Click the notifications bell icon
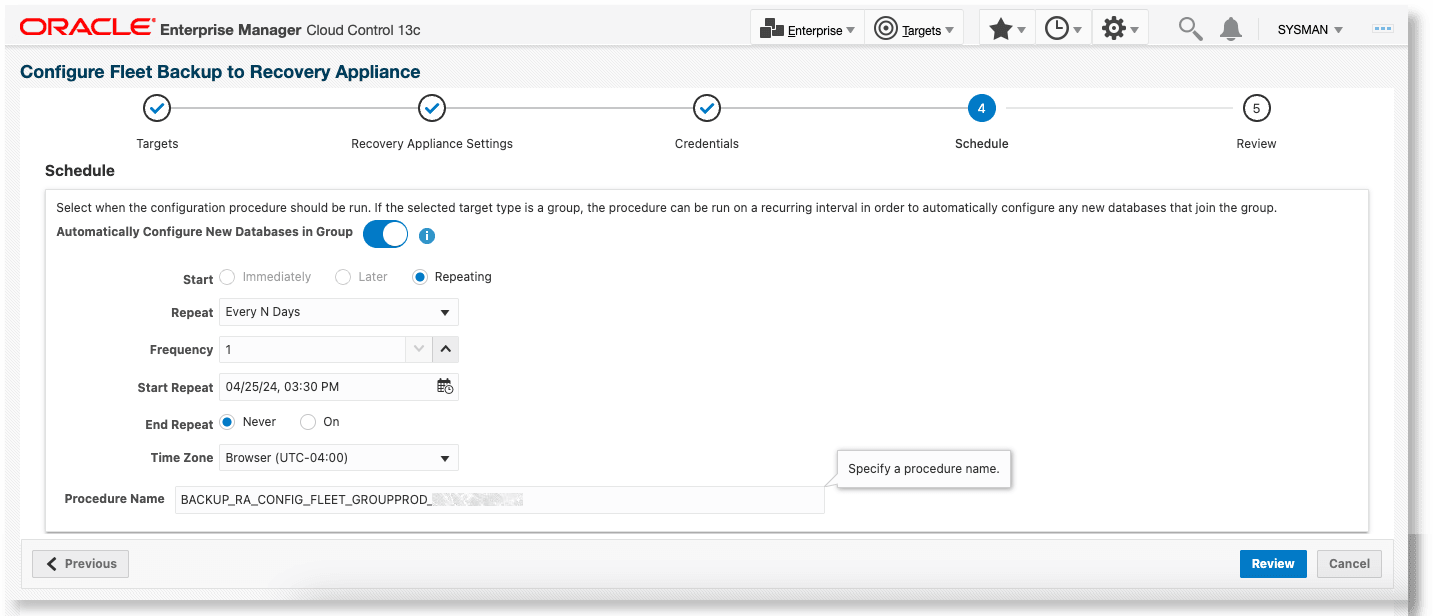1433x616 pixels. pos(1231,28)
